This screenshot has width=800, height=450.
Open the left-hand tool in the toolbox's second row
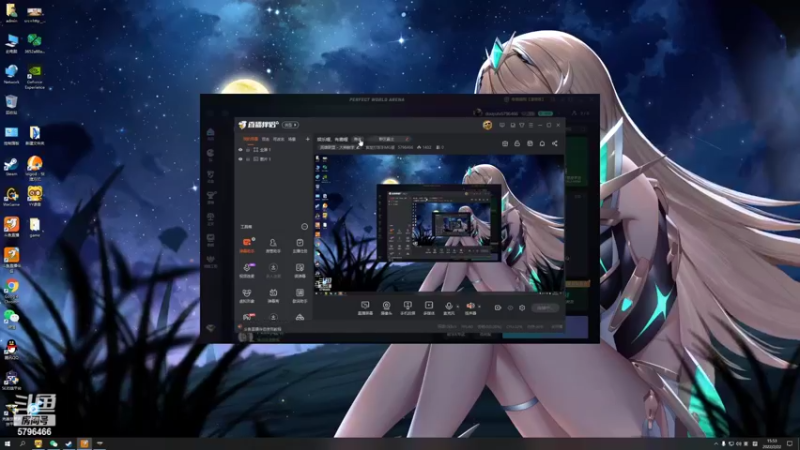pyautogui.click(x=247, y=270)
